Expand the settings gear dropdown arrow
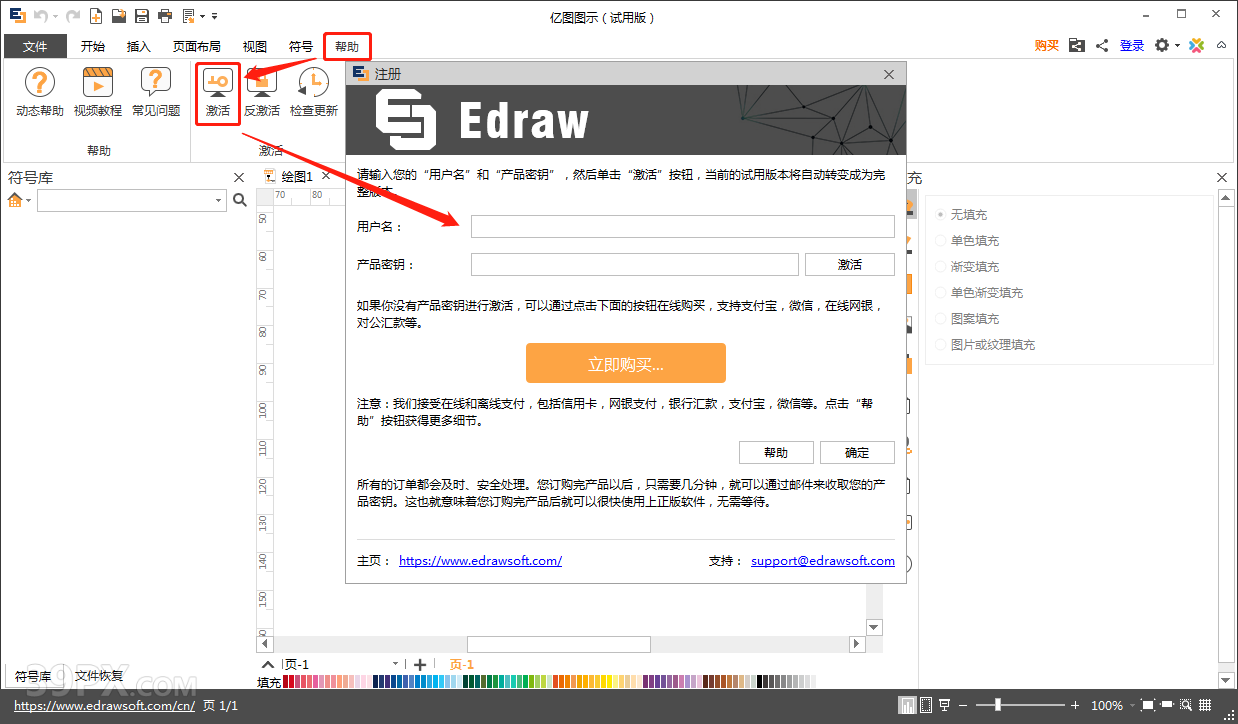The image size is (1238, 724). 1178,46
